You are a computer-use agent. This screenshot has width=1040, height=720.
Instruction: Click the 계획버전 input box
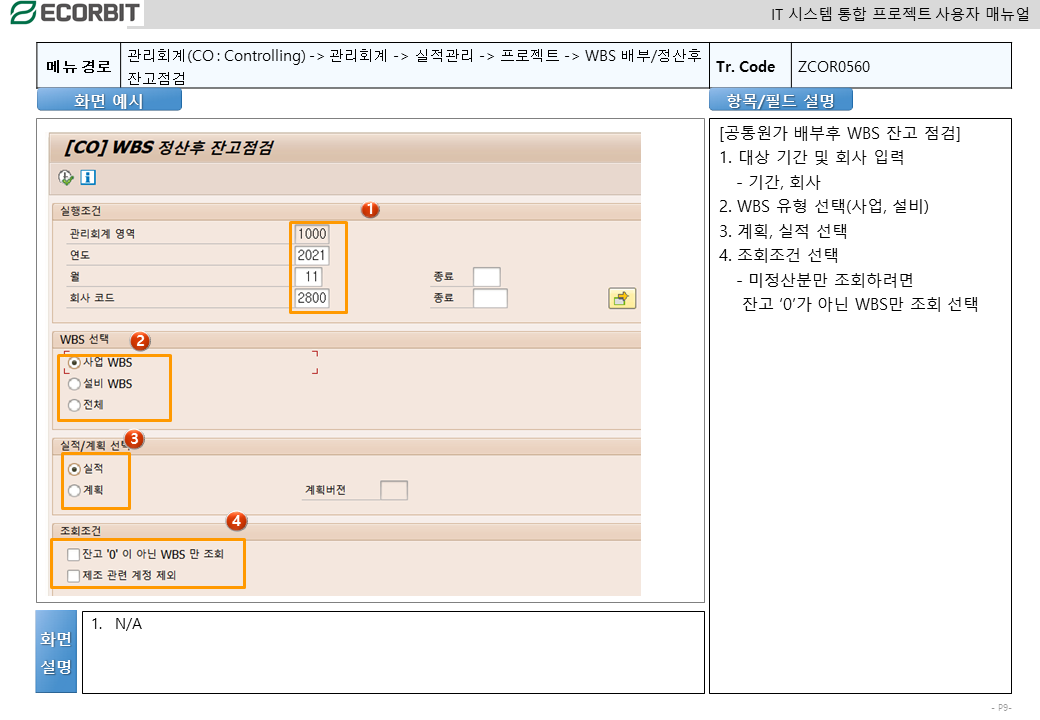coord(394,490)
